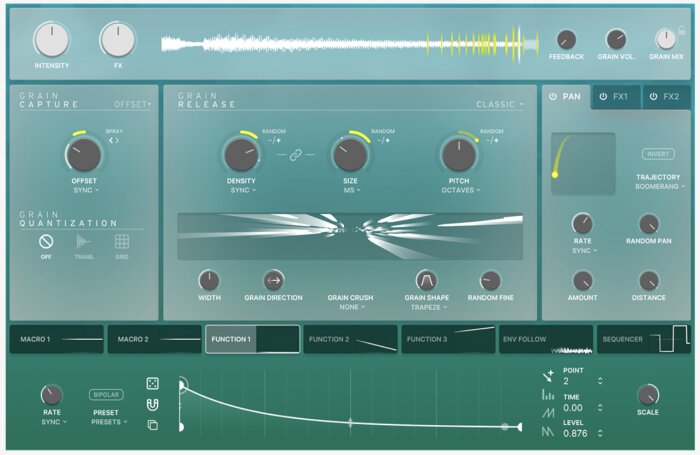Toggle the Bipolar button
The width and height of the screenshot is (700, 455).
point(106,395)
